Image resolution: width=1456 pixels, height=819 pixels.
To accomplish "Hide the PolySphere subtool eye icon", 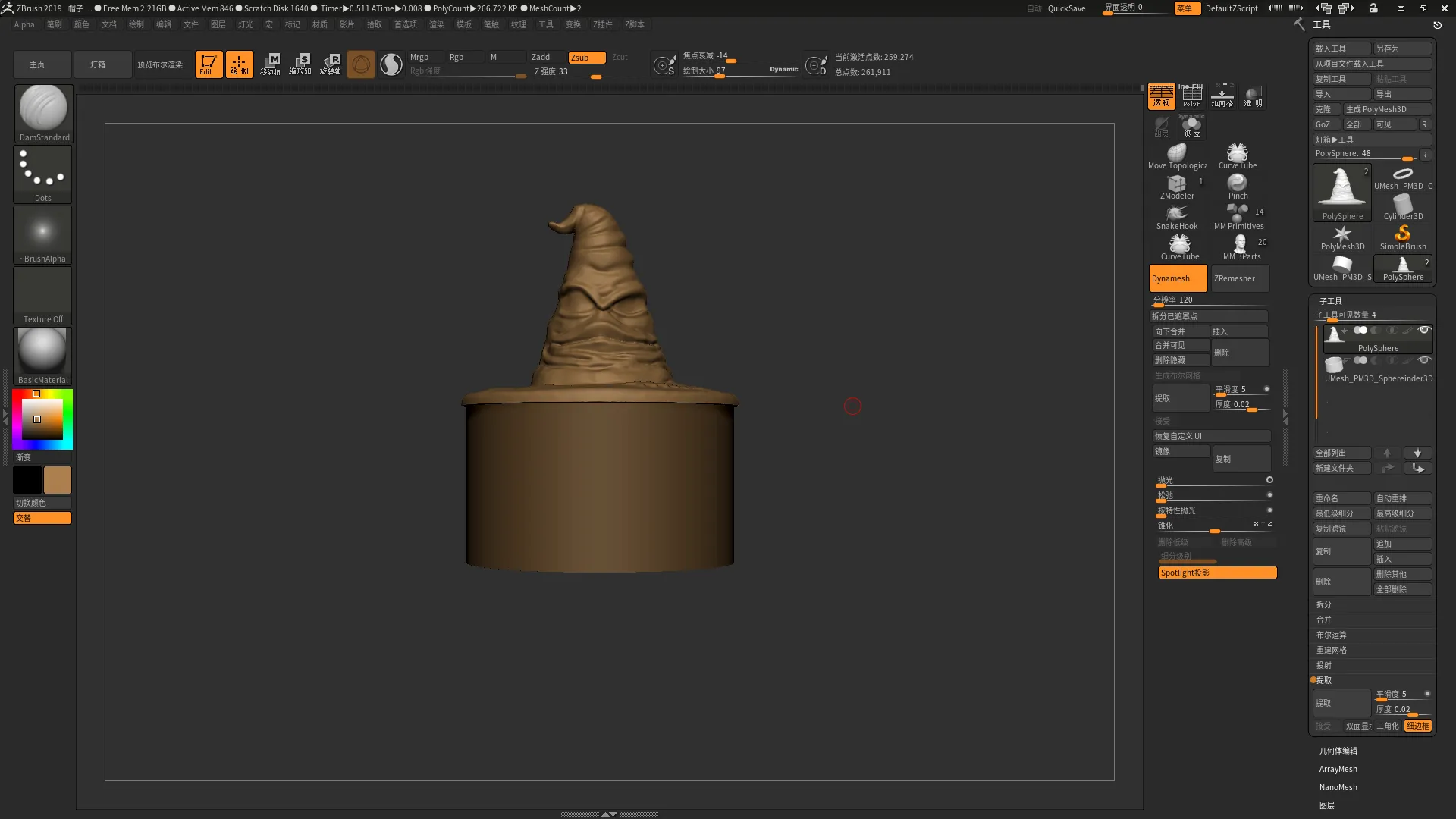I will [1423, 330].
